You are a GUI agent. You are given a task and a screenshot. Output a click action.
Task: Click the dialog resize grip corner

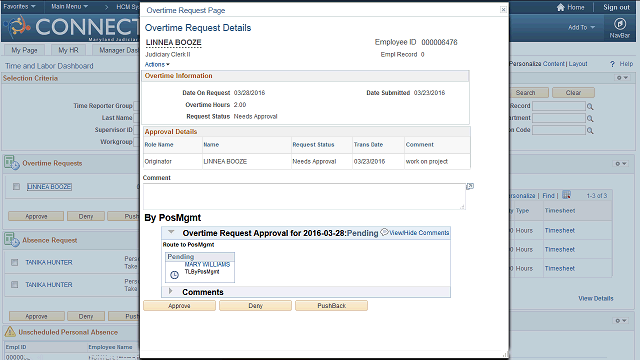click(505, 355)
